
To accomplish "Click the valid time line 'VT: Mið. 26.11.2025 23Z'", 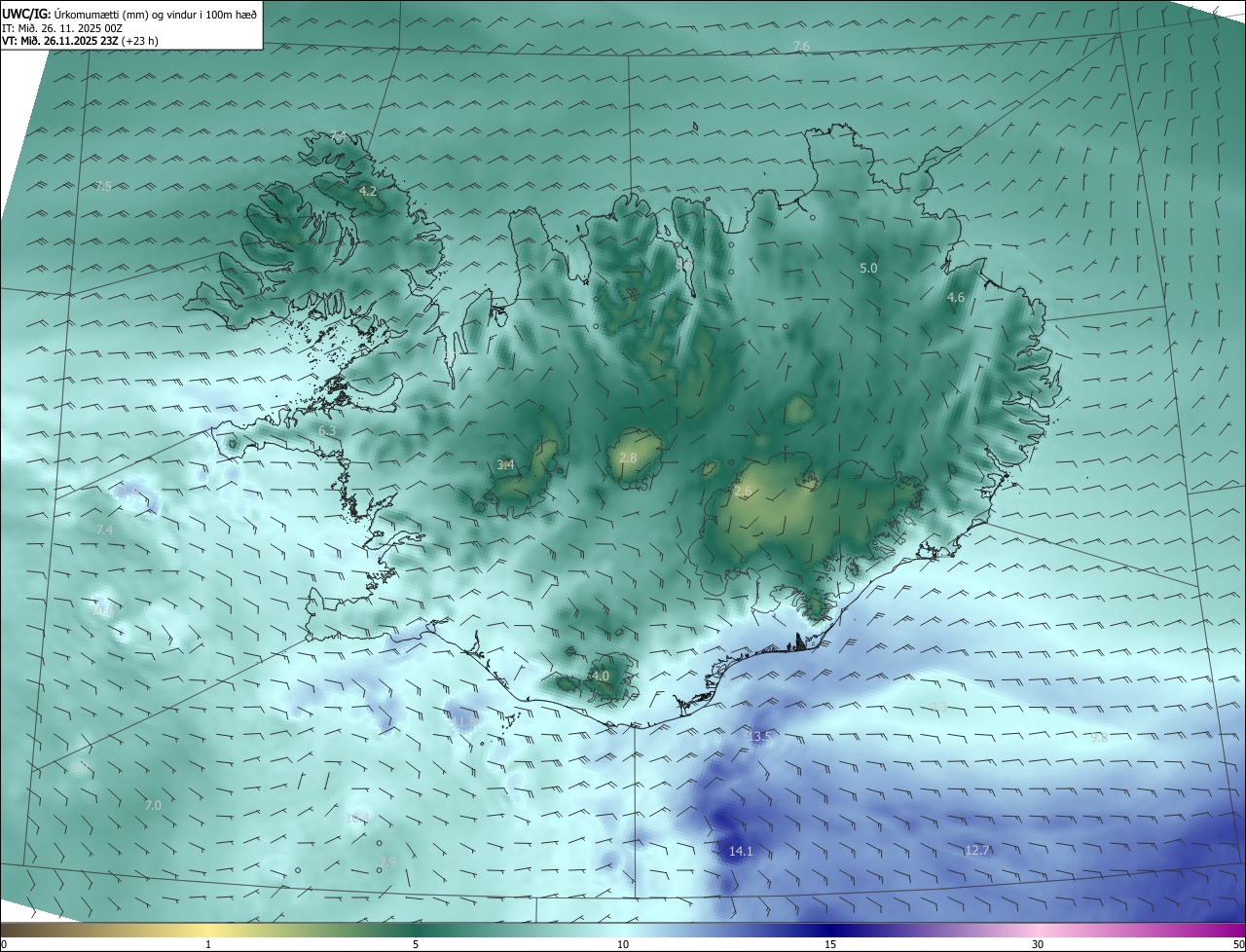I will click(x=60, y=41).
